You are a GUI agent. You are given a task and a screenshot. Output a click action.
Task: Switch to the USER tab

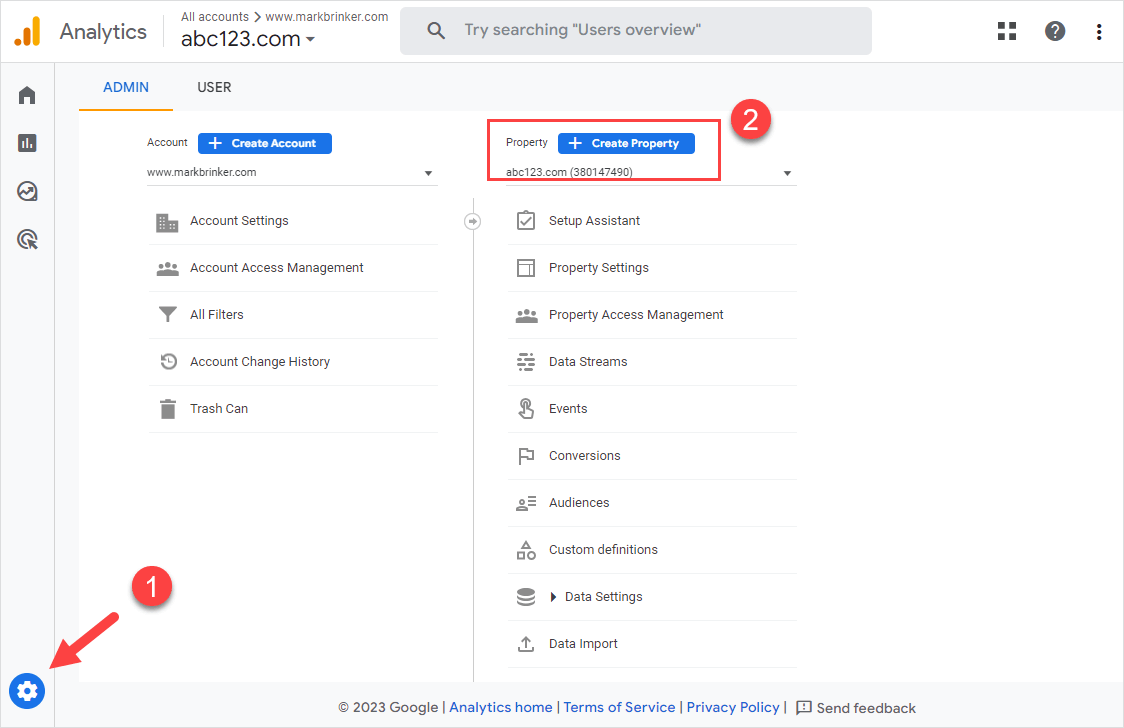[x=214, y=87]
